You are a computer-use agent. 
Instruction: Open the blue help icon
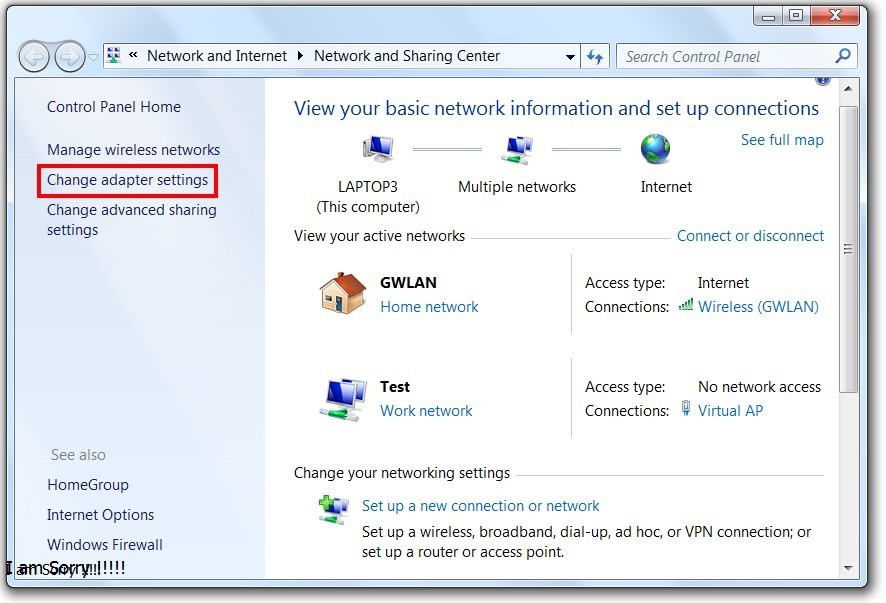coord(823,81)
